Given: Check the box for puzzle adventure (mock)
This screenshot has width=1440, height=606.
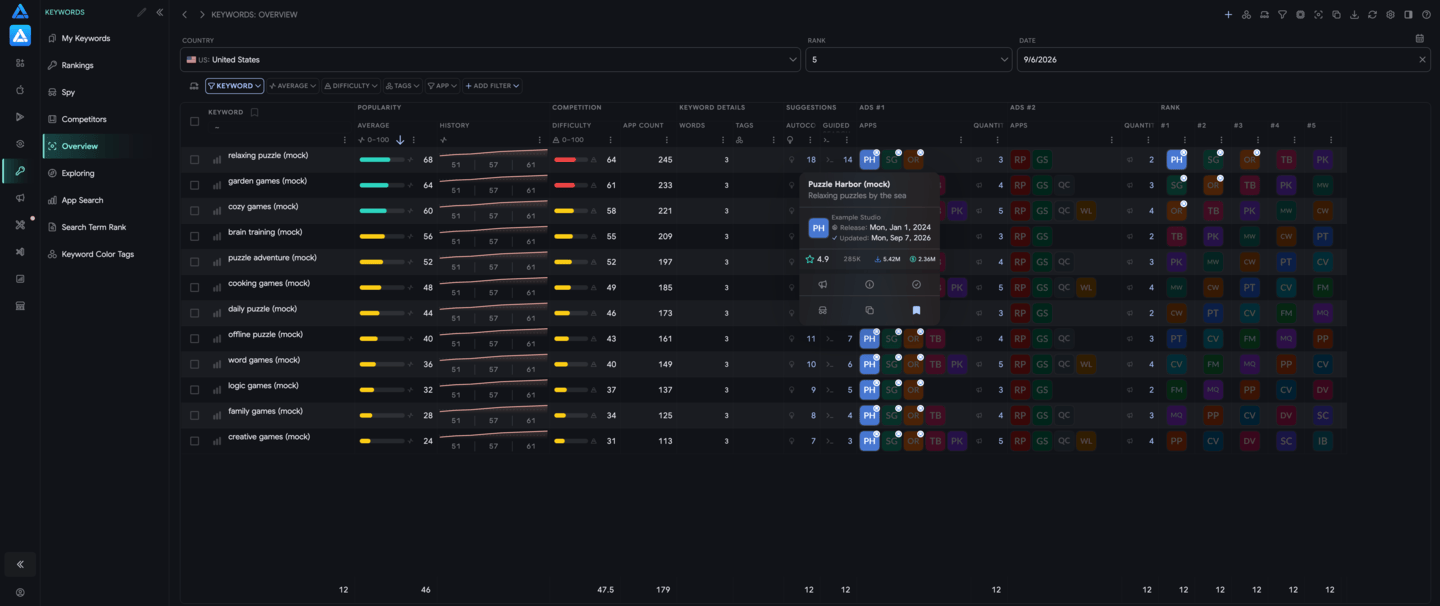Looking at the screenshot, I should click(194, 262).
